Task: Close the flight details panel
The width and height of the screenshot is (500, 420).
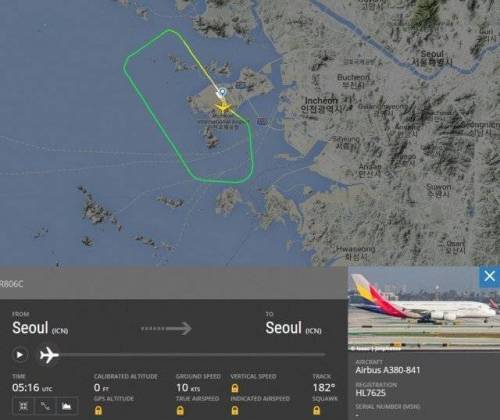Action: [x=489, y=276]
